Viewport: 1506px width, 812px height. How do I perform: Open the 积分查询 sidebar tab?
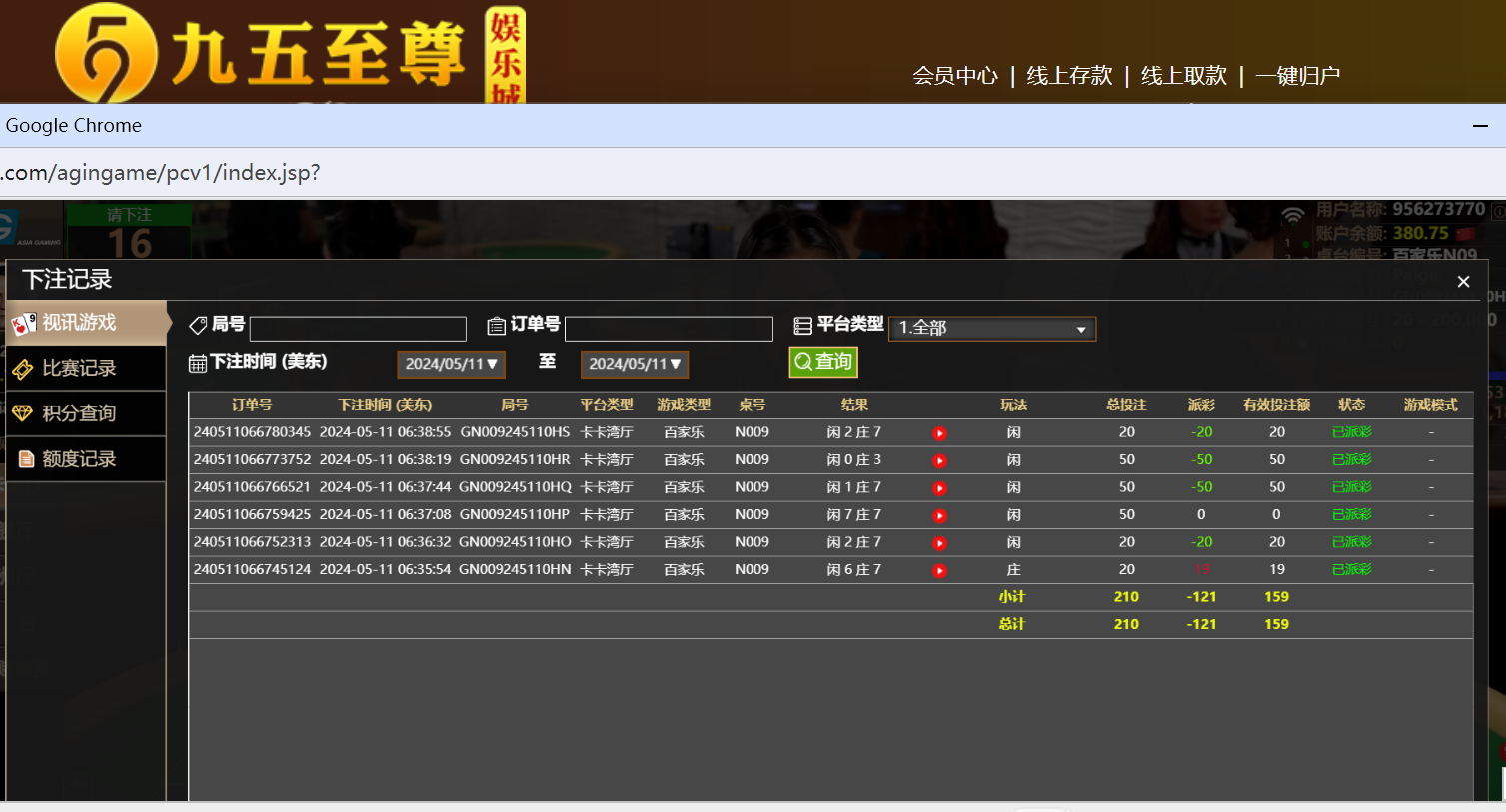[x=86, y=413]
